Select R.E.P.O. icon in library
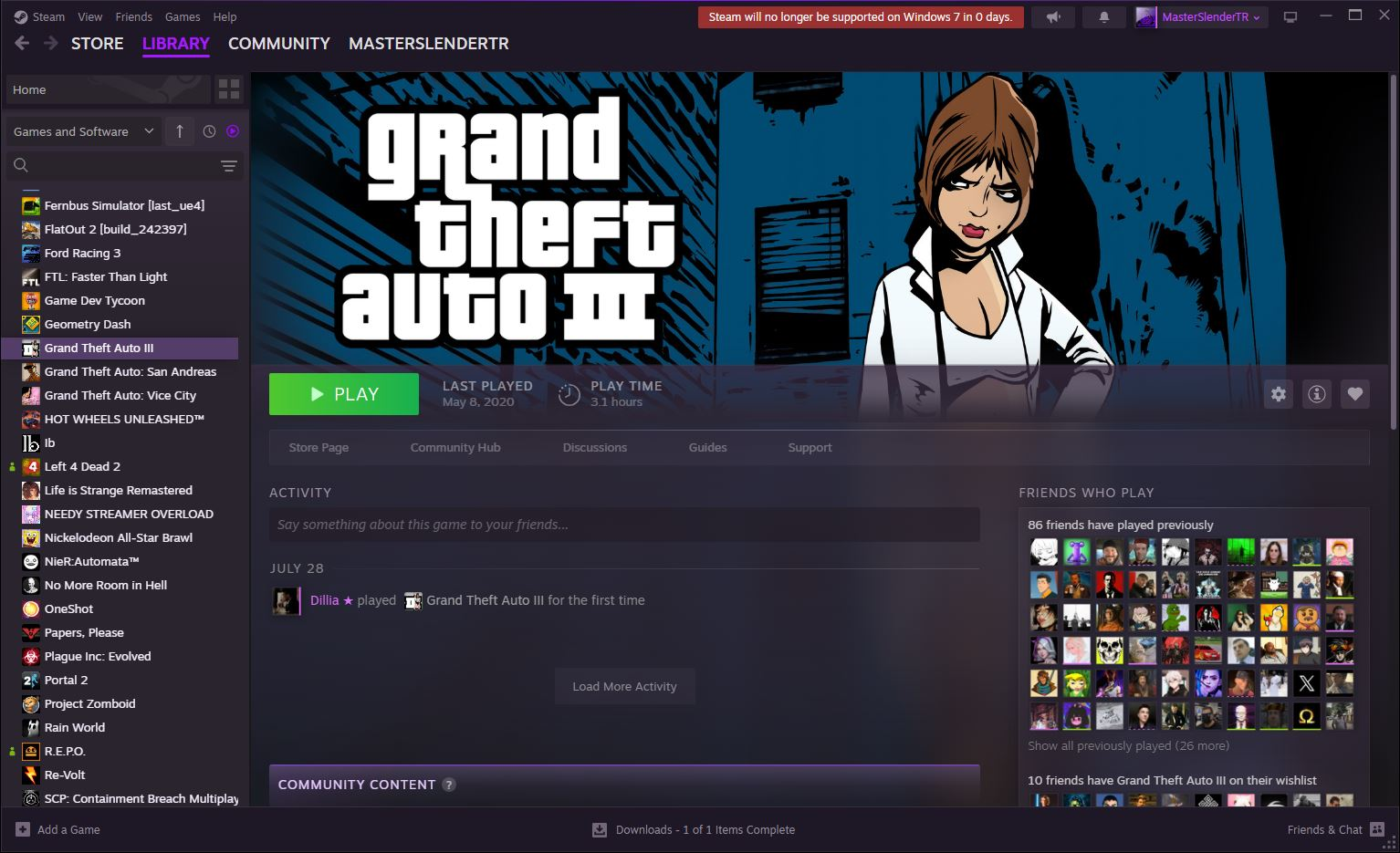Image resolution: width=1400 pixels, height=853 pixels. coord(31,751)
